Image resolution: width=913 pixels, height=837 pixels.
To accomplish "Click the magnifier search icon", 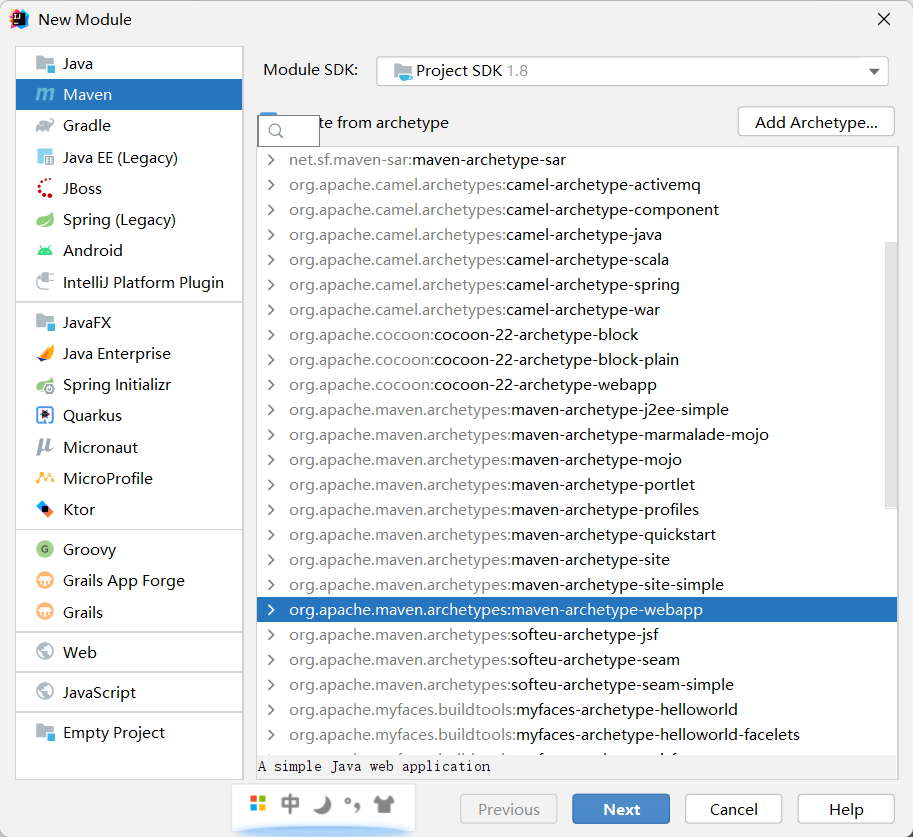I will click(276, 131).
